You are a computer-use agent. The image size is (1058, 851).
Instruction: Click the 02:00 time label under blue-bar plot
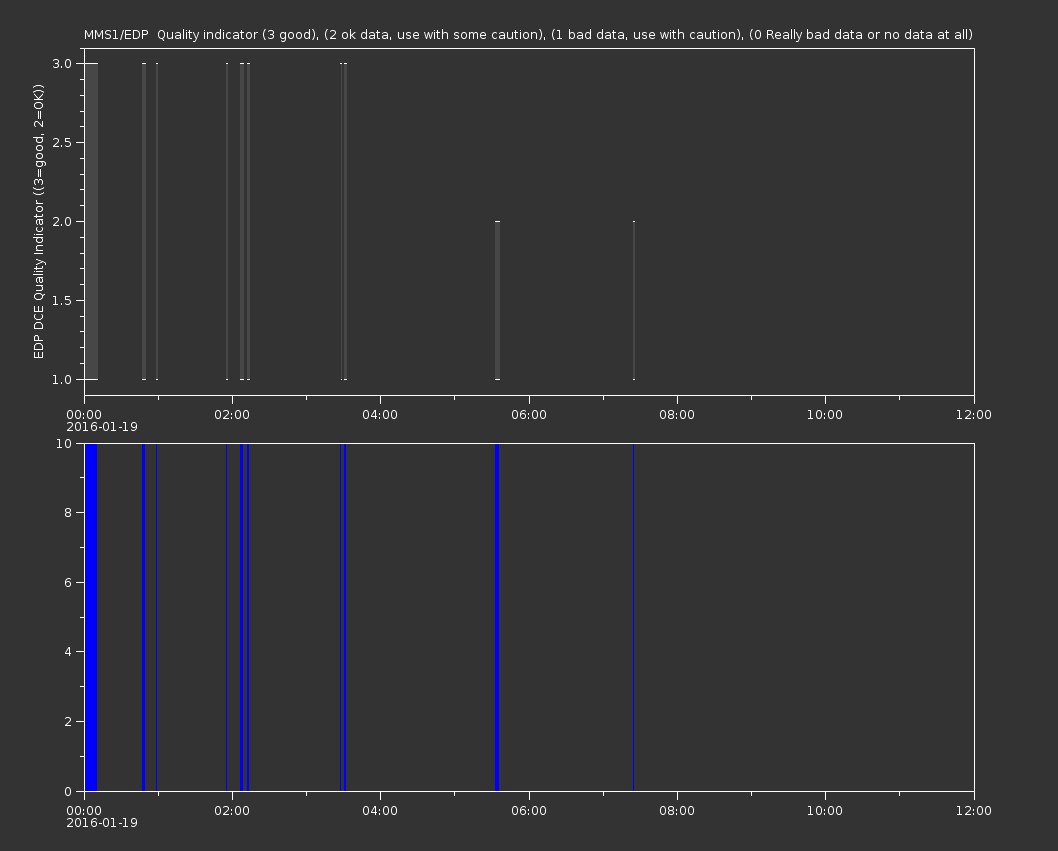click(232, 811)
